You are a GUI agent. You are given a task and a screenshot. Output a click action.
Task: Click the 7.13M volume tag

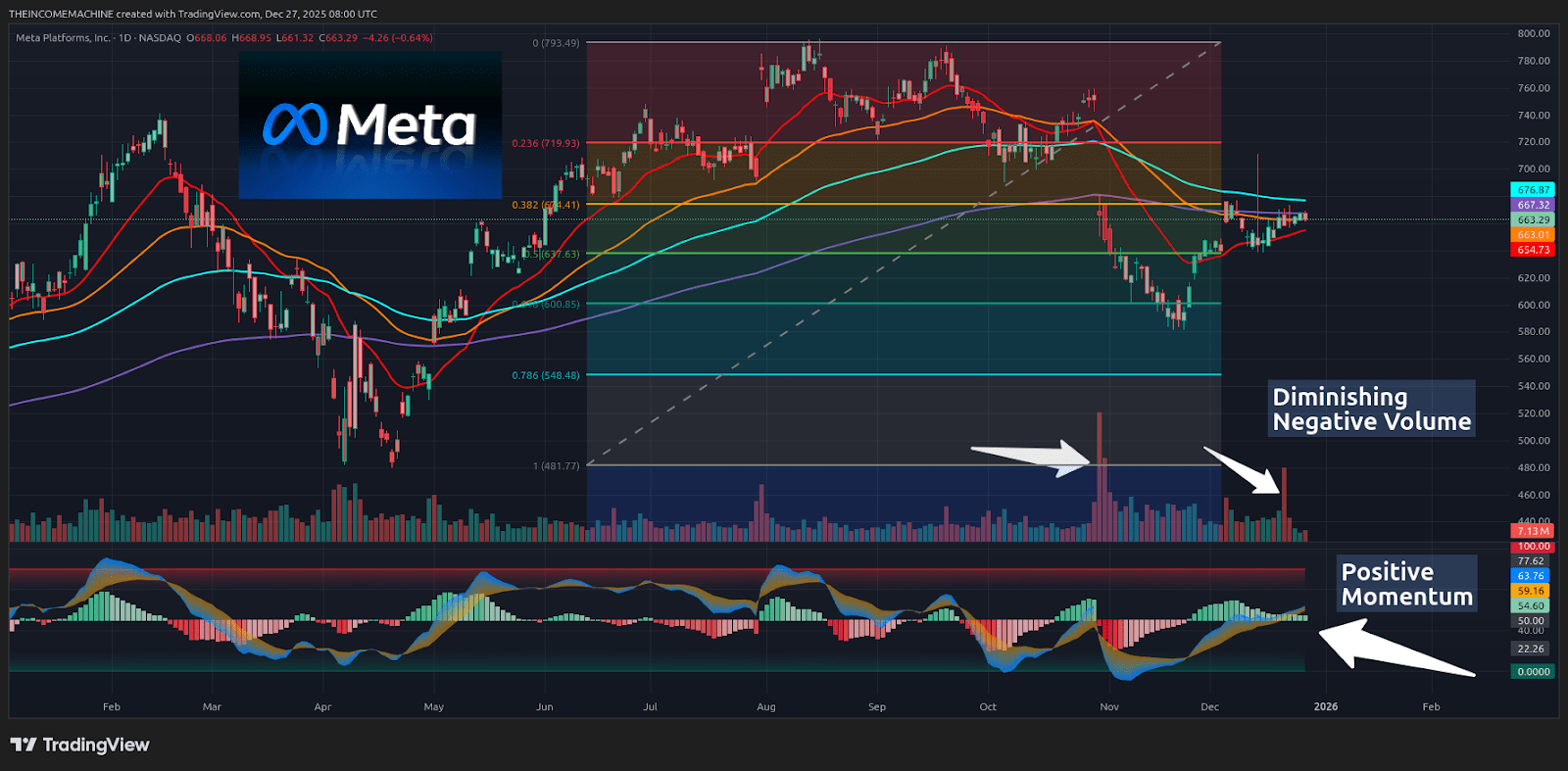pyautogui.click(x=1534, y=531)
